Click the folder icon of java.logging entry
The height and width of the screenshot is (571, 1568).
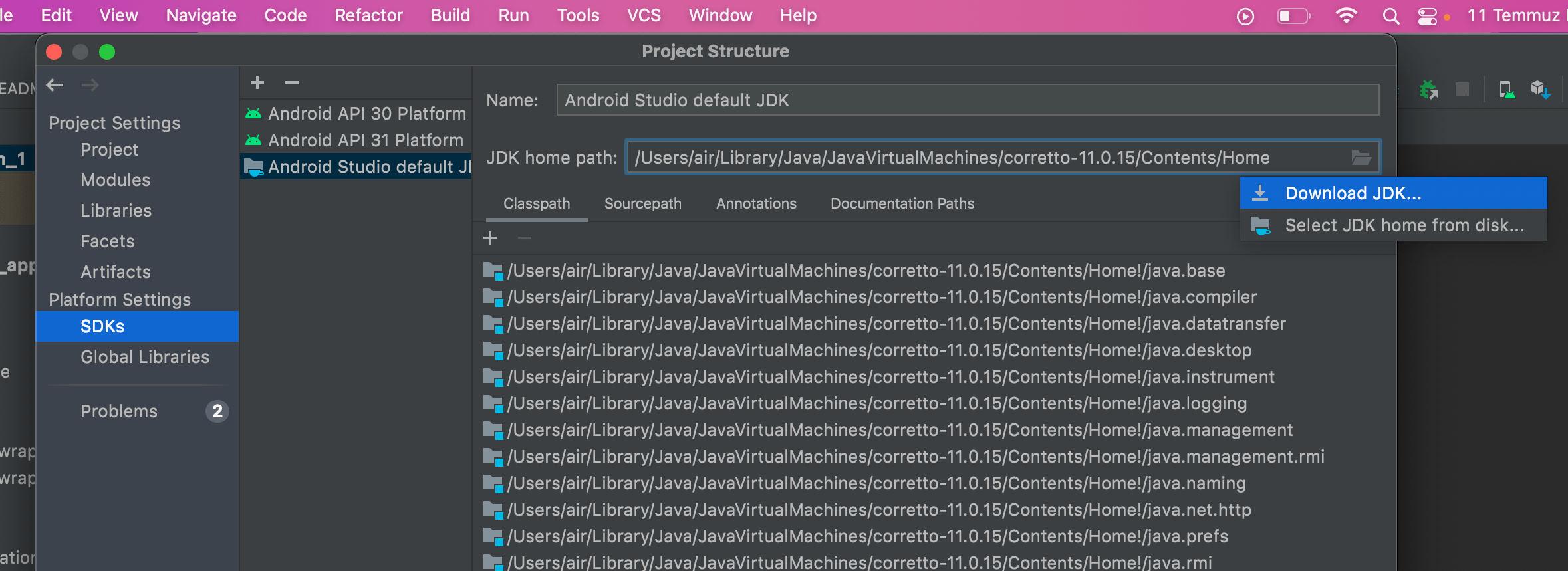493,403
